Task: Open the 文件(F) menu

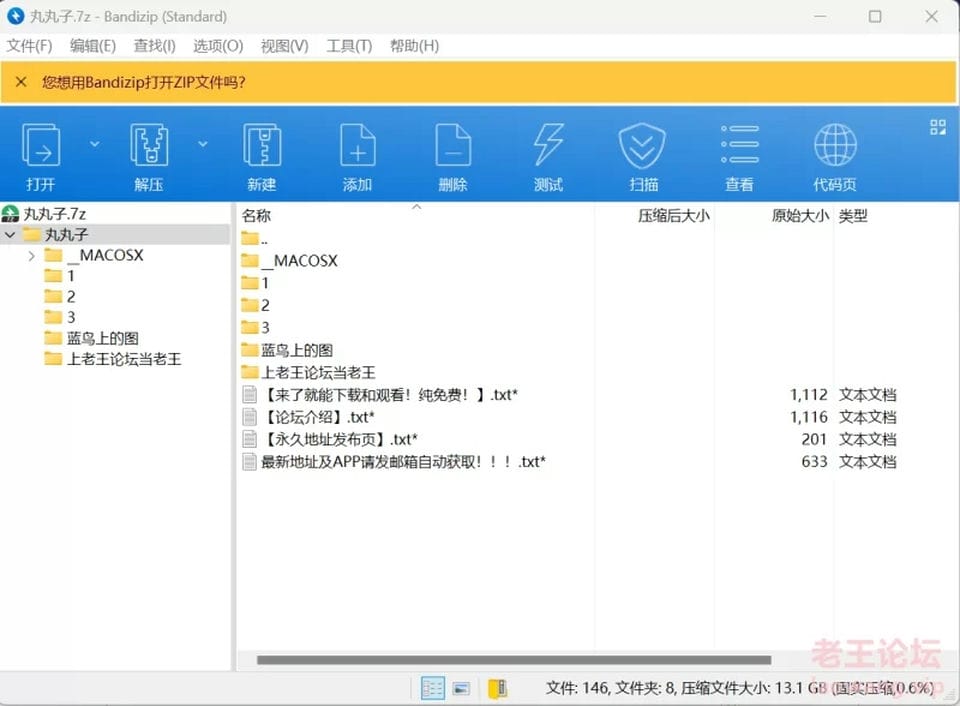Action: 29,46
